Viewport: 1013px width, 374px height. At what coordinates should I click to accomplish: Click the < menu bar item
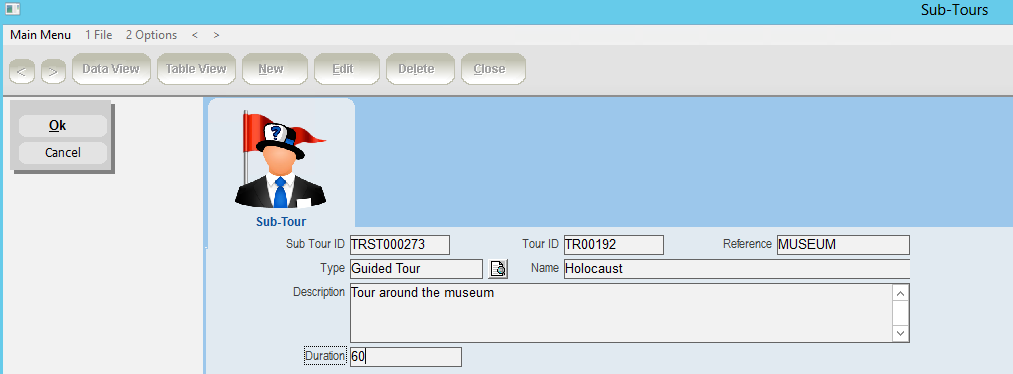pyautogui.click(x=195, y=35)
